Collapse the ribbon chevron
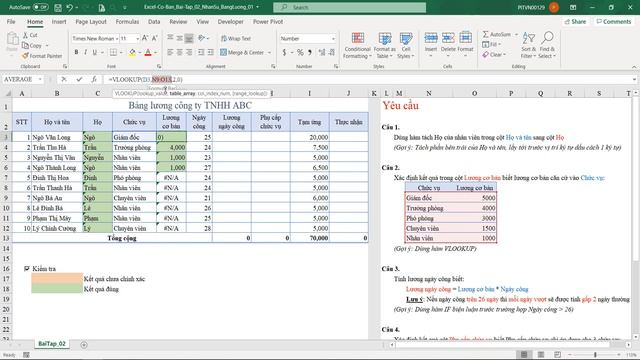Image resolution: width=640 pixels, height=360 pixels. [634, 67]
